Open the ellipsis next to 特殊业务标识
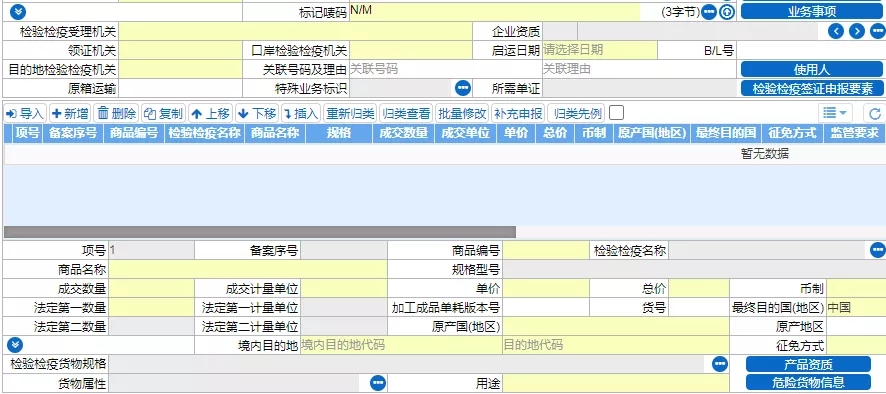Screen dimensions: 886x394 coord(463,88)
